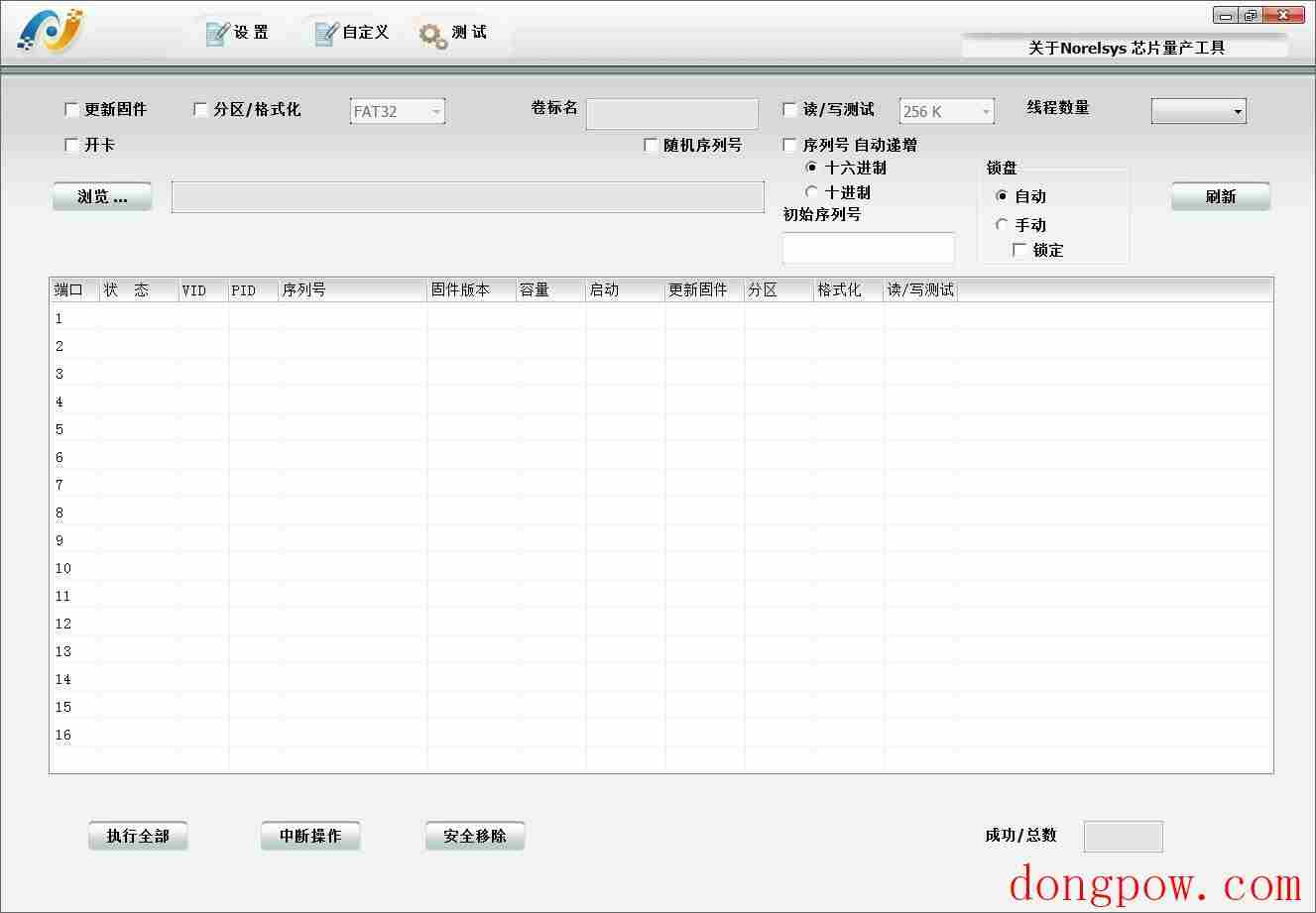Image resolution: width=1316 pixels, height=913 pixels.
Task: Select port row 16 in table
Action: point(660,735)
